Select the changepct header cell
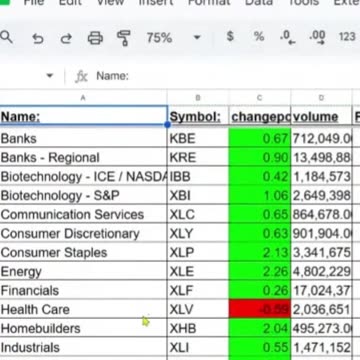 [x=260, y=116]
